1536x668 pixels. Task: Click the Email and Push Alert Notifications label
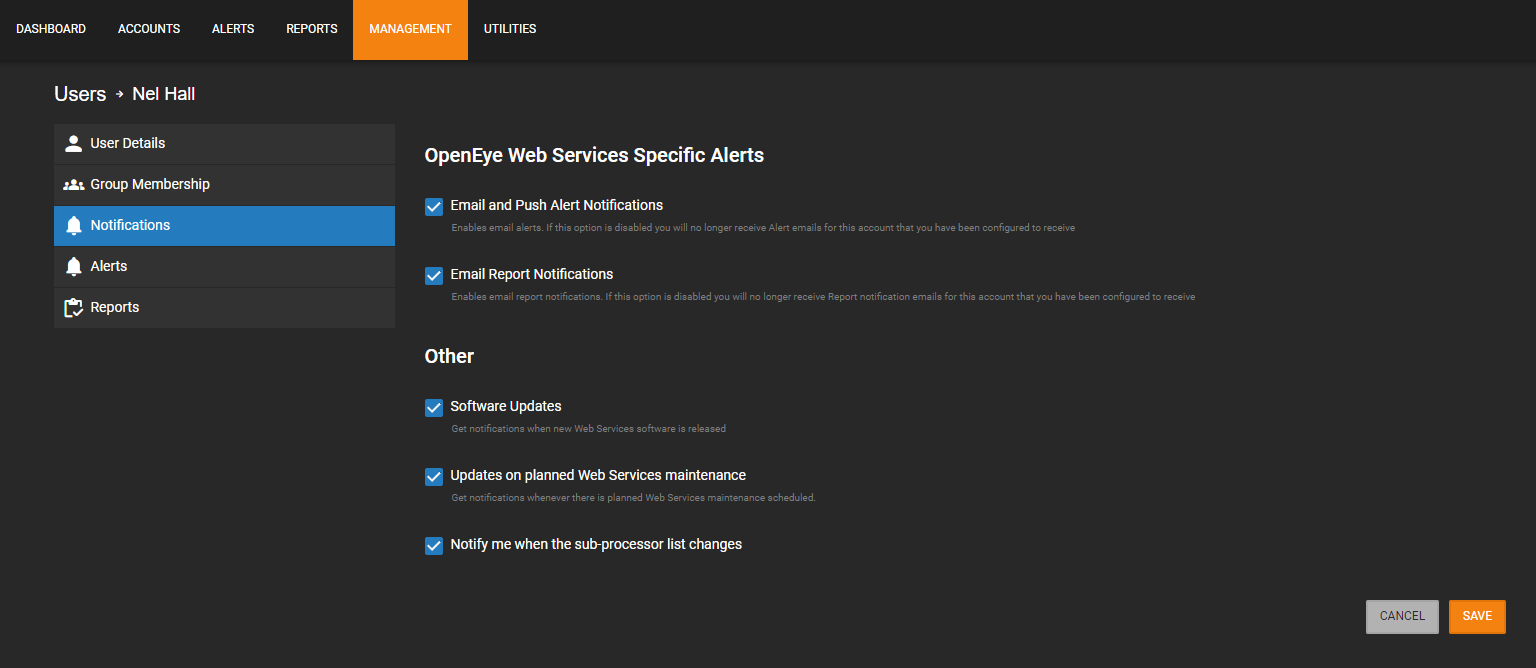(x=557, y=205)
